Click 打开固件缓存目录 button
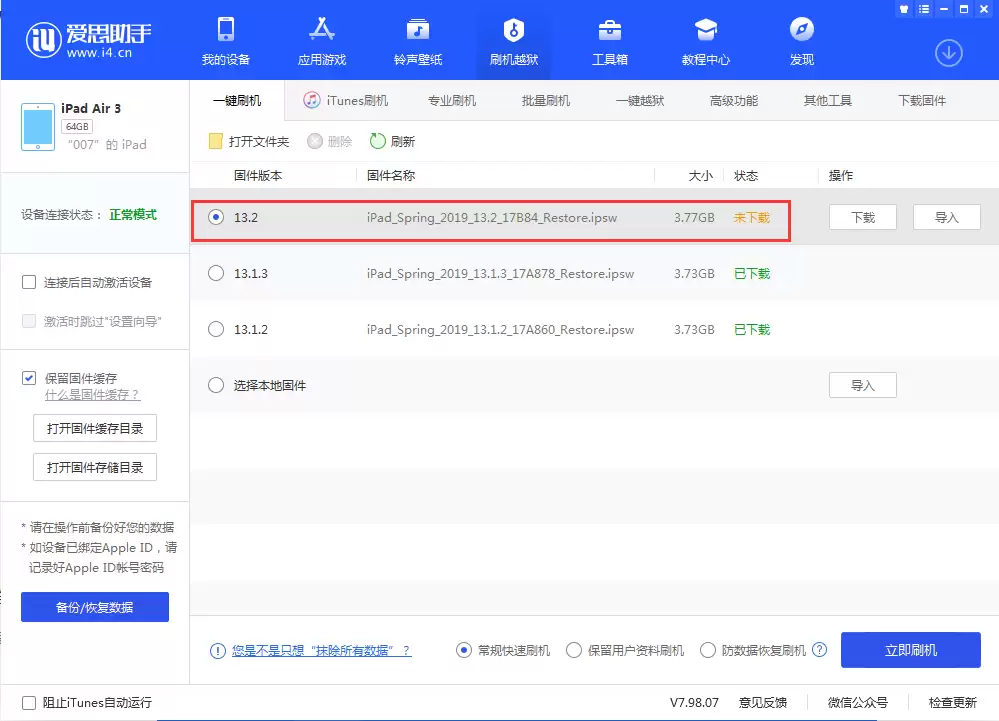The image size is (999, 721). tap(95, 429)
